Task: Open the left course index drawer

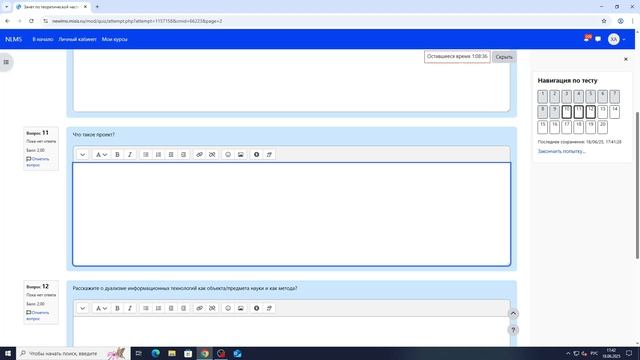Action: tap(6, 62)
